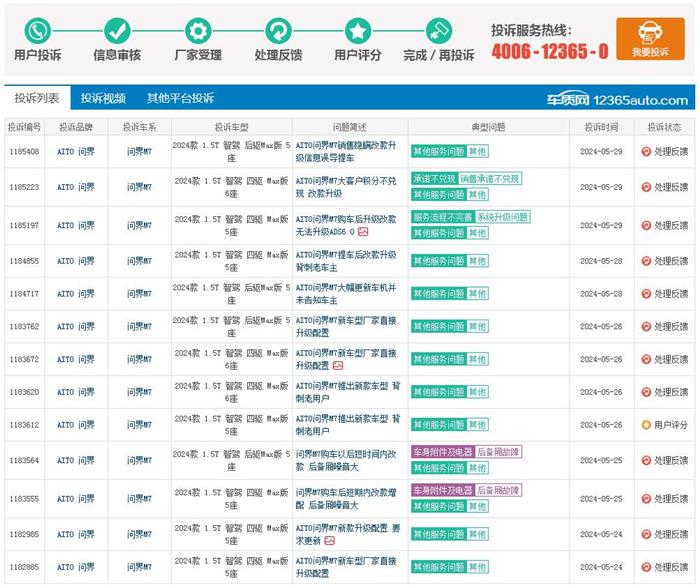Click 问界M7 series in row 1185223

(x=139, y=187)
